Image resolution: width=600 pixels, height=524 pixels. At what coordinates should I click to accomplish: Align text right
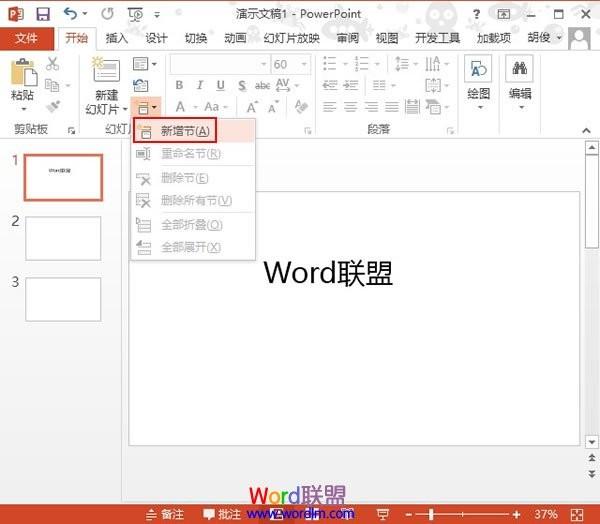[371, 107]
